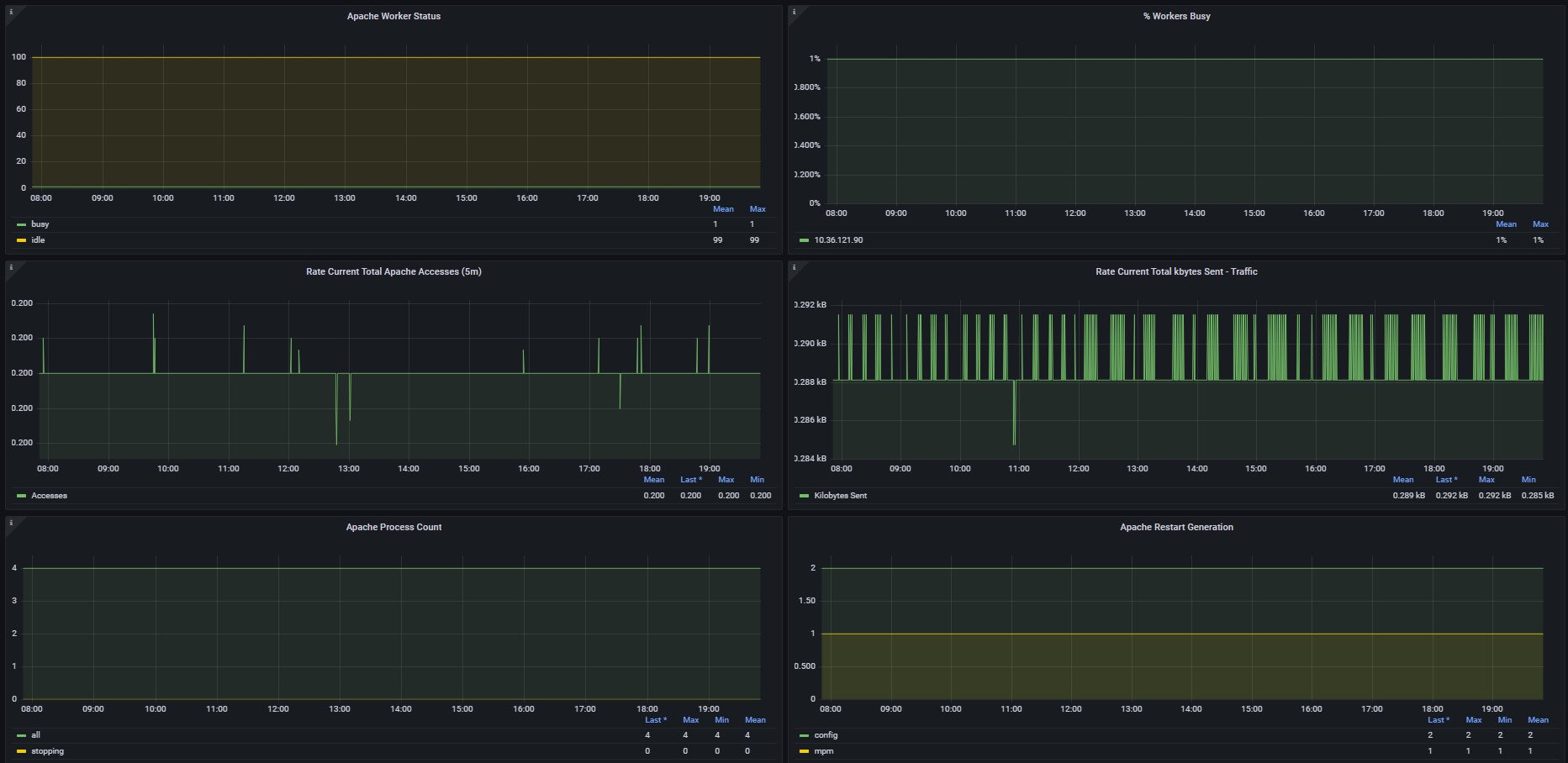
Task: Open Rate Current Total kbytes Sent title menu
Action: tap(1176, 271)
